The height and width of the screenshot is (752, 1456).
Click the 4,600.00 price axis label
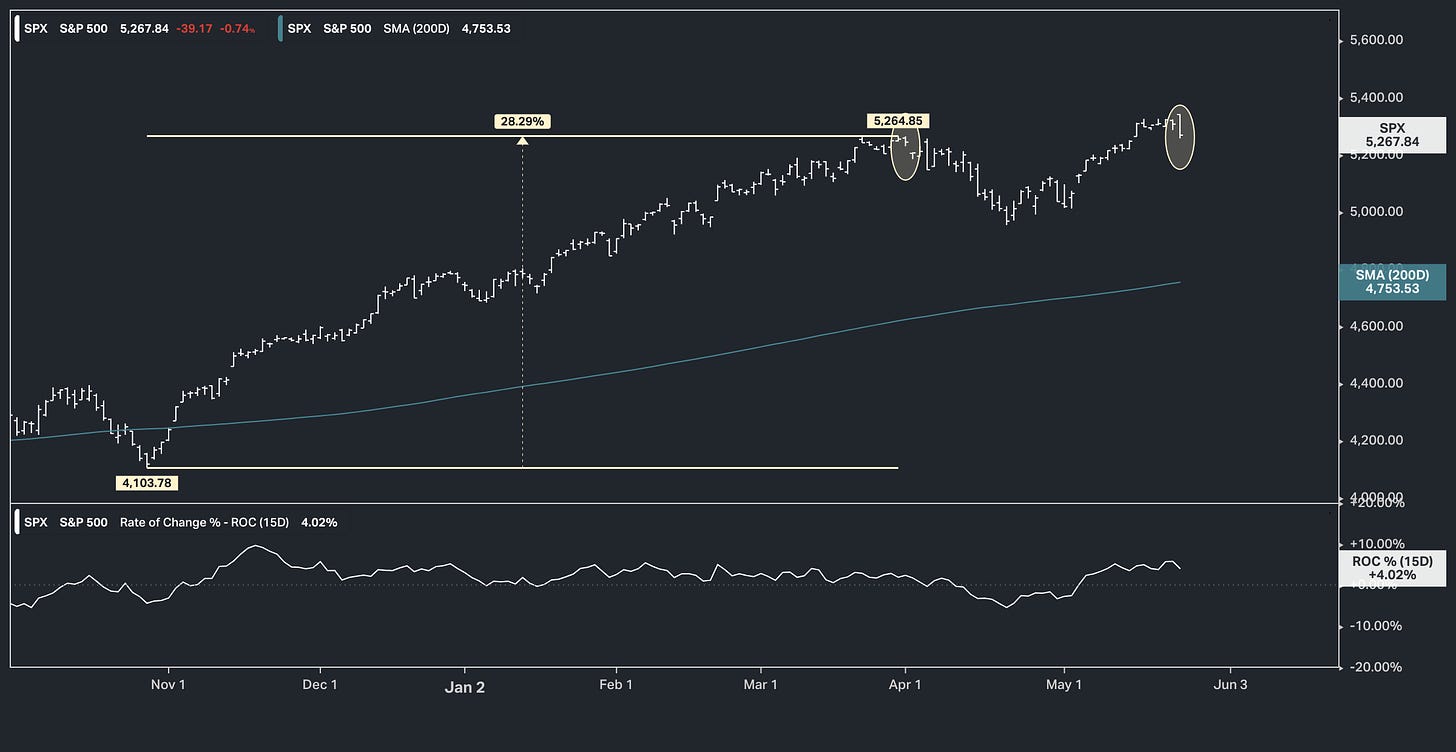click(1375, 326)
